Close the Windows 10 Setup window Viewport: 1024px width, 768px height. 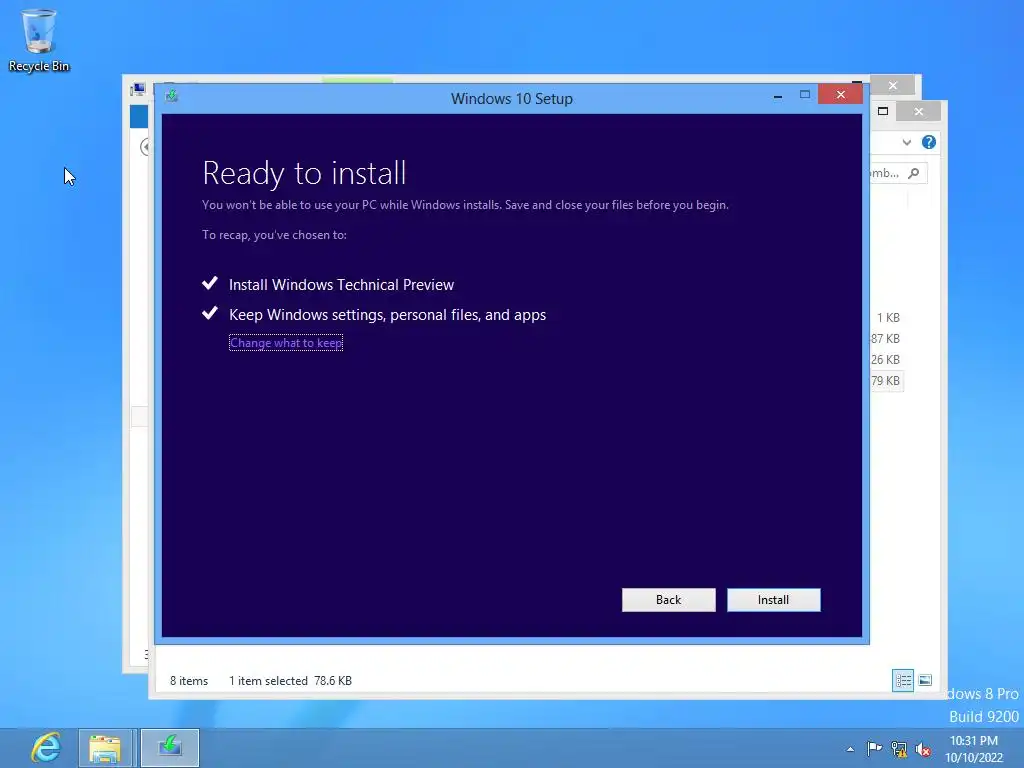840,95
